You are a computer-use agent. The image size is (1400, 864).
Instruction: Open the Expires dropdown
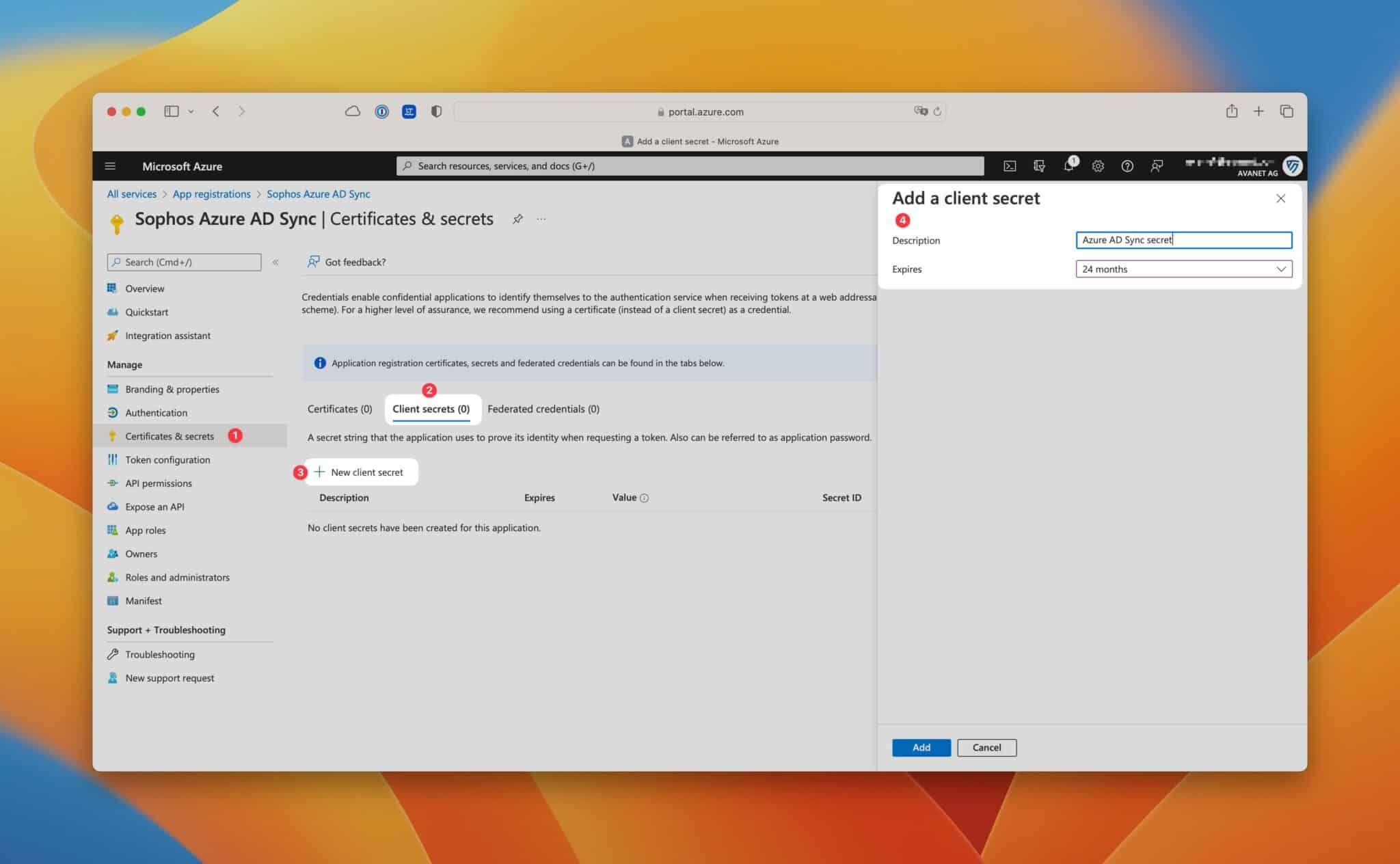[x=1281, y=269]
